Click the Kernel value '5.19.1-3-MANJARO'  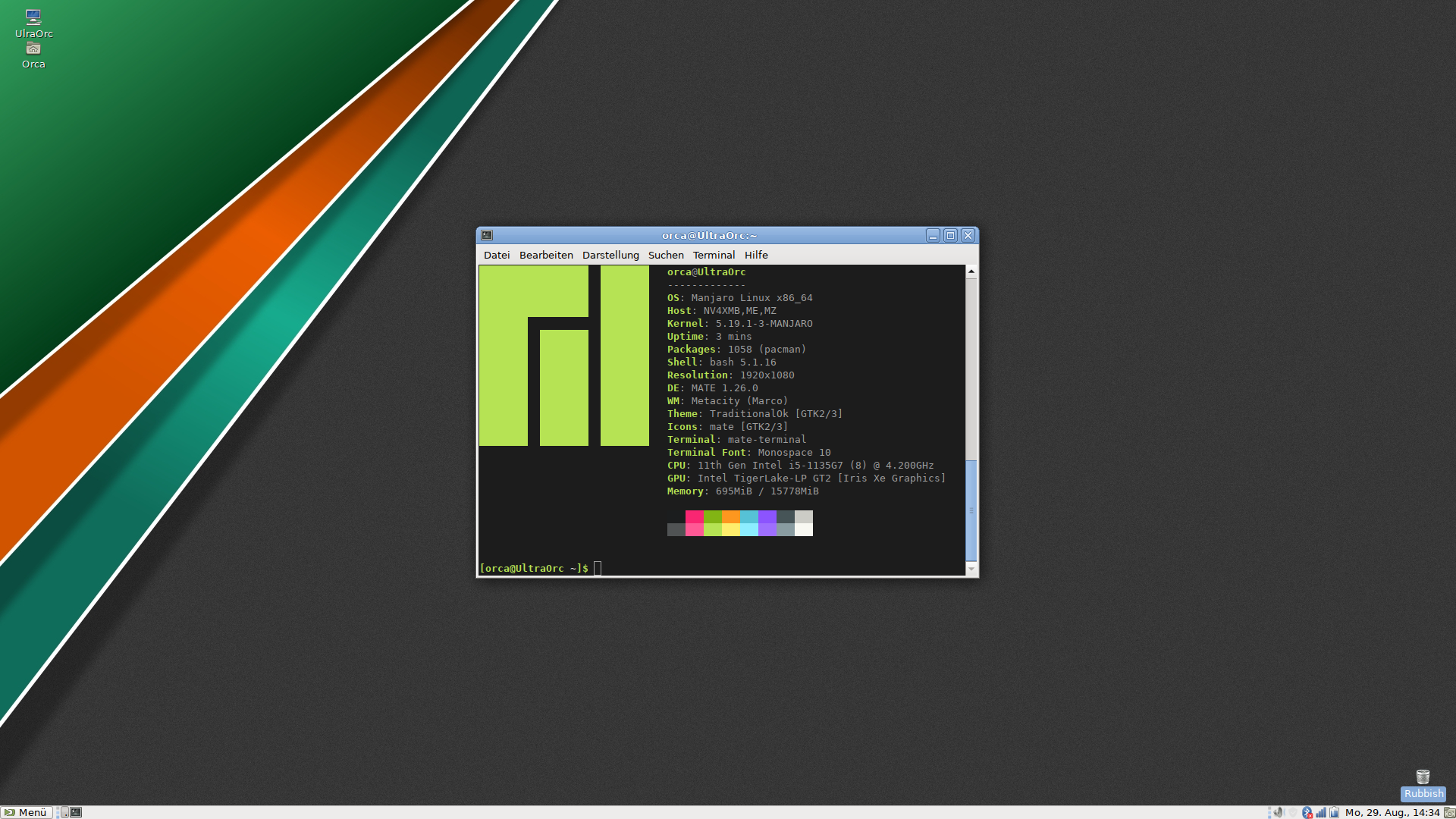coord(764,324)
